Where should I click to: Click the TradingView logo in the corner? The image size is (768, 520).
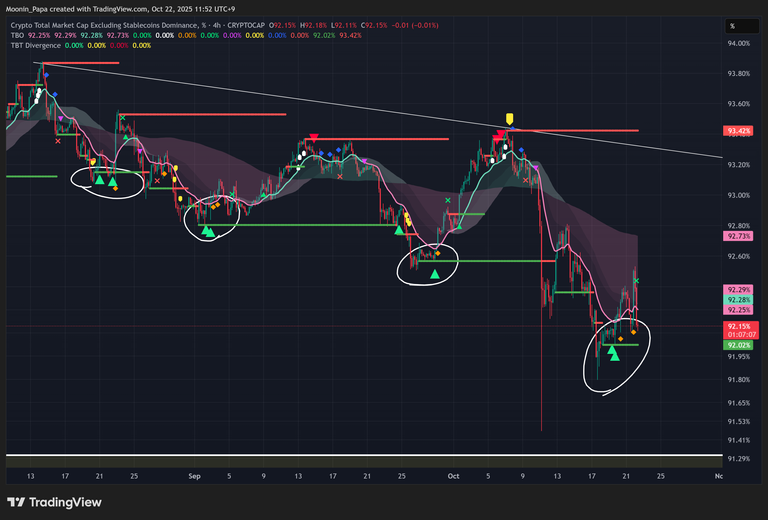pos(48,502)
